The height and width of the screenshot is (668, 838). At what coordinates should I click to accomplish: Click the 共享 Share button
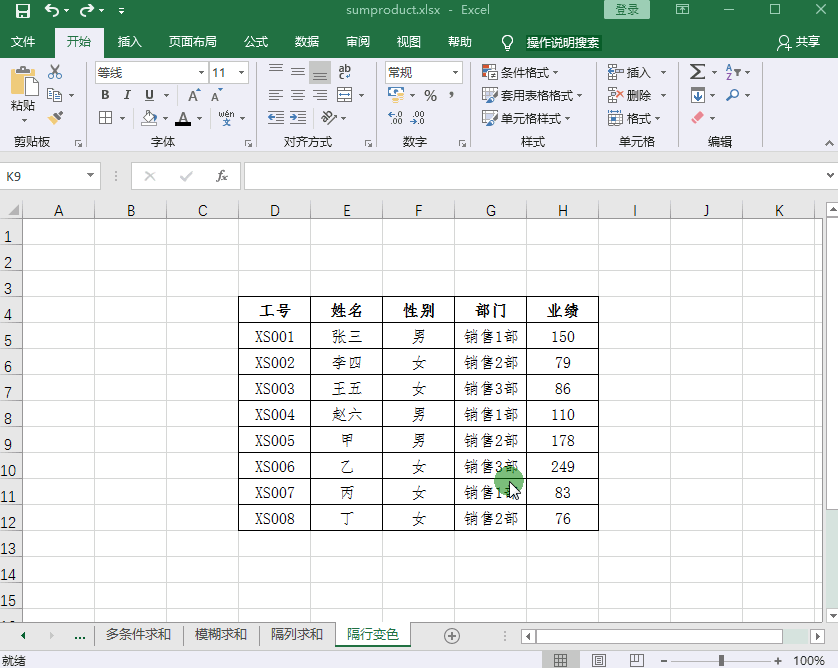798,42
